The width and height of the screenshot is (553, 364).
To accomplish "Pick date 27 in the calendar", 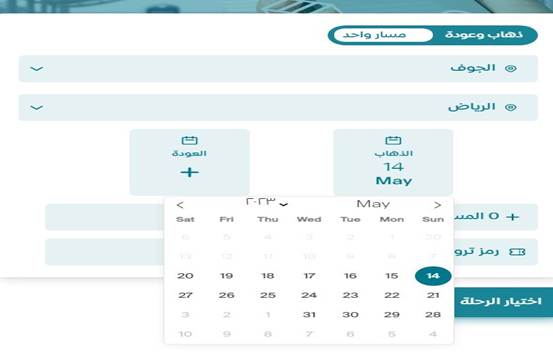I will (x=185, y=295).
